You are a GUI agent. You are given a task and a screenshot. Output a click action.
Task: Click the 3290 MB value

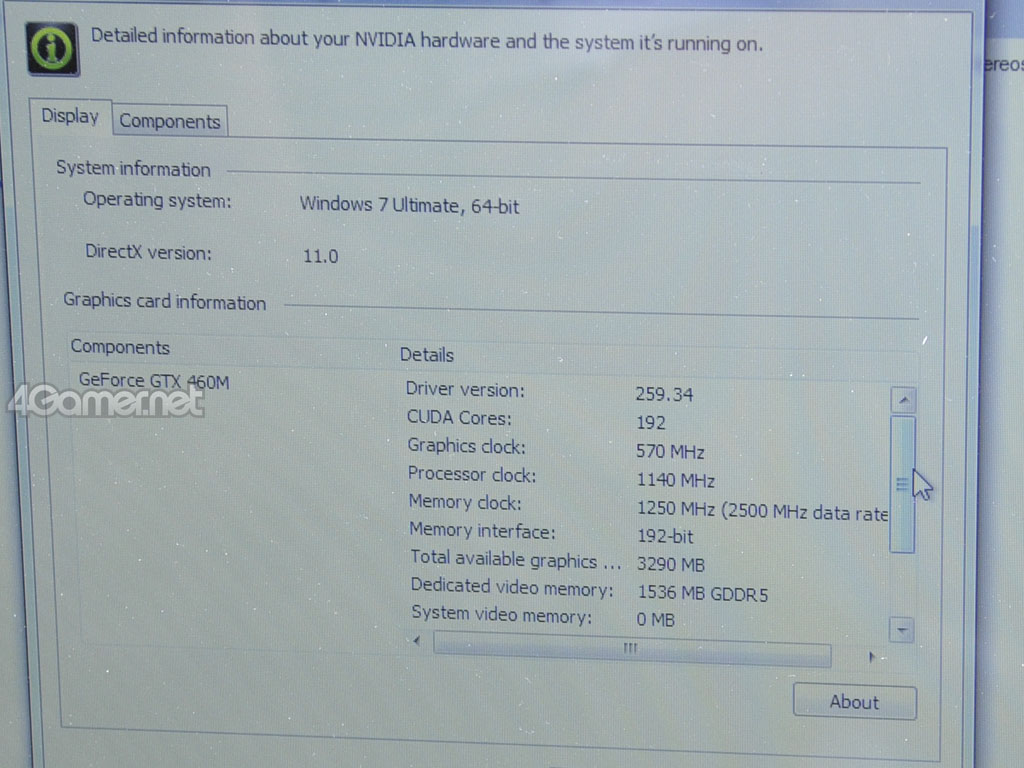coord(671,564)
